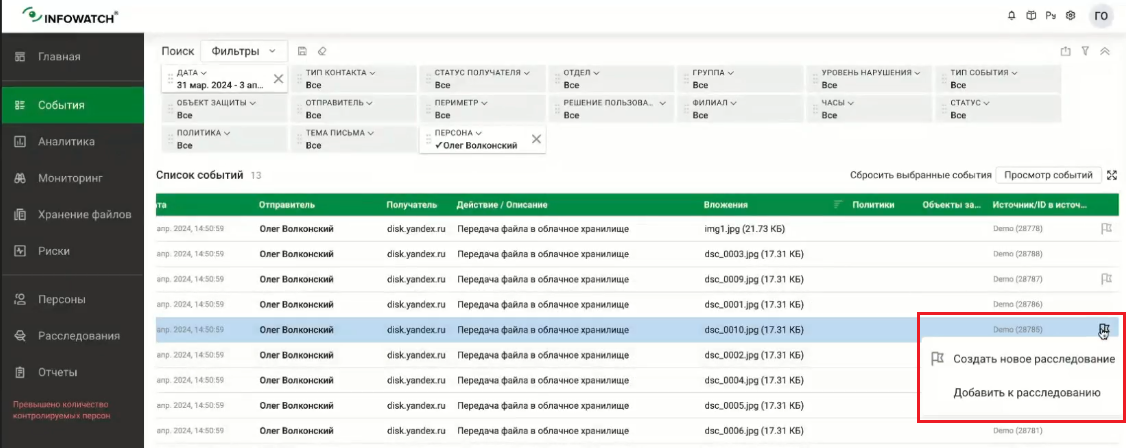Click the help book icon
The height and width of the screenshot is (448, 1126).
pos(1029,16)
